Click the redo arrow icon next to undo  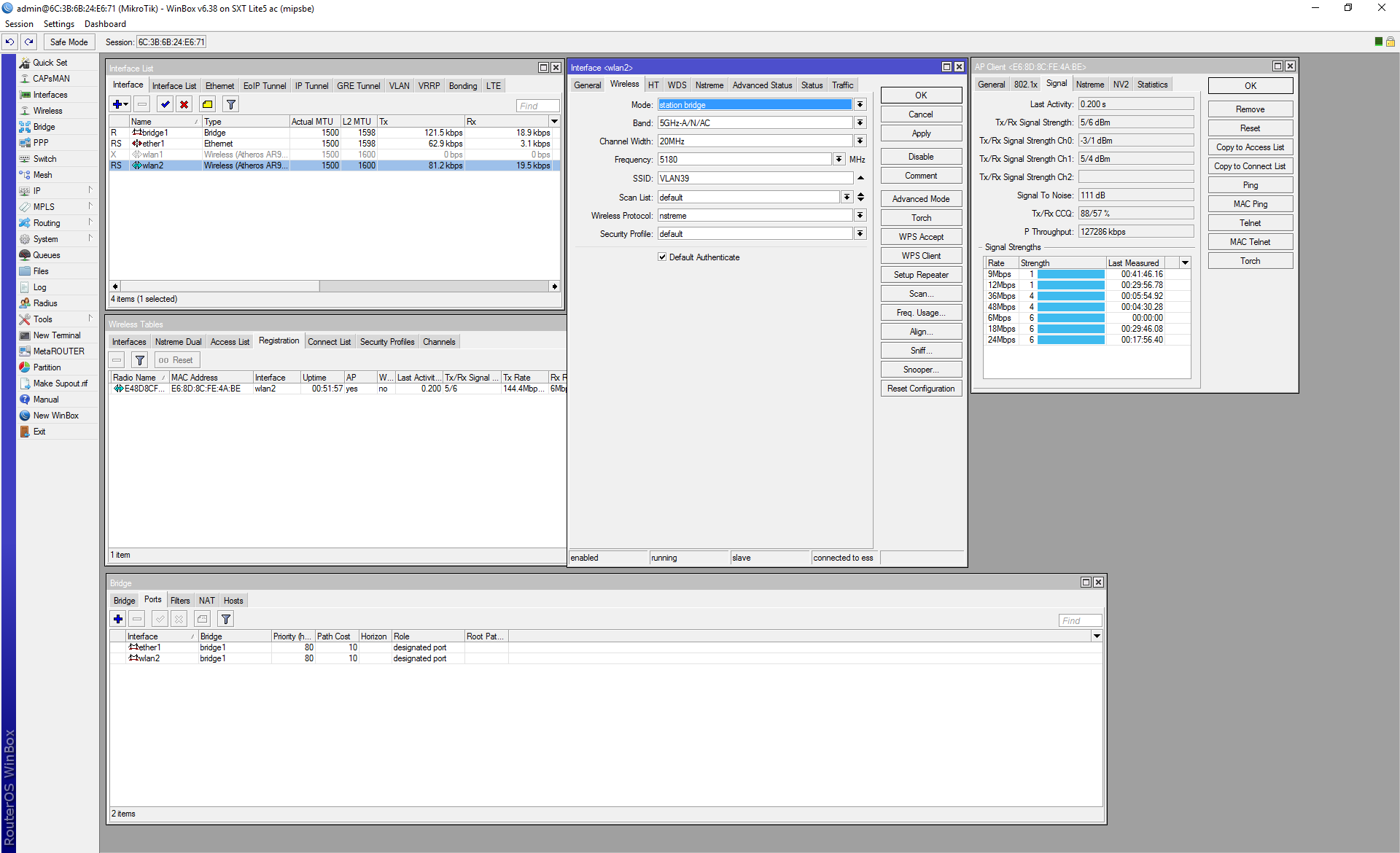point(29,42)
